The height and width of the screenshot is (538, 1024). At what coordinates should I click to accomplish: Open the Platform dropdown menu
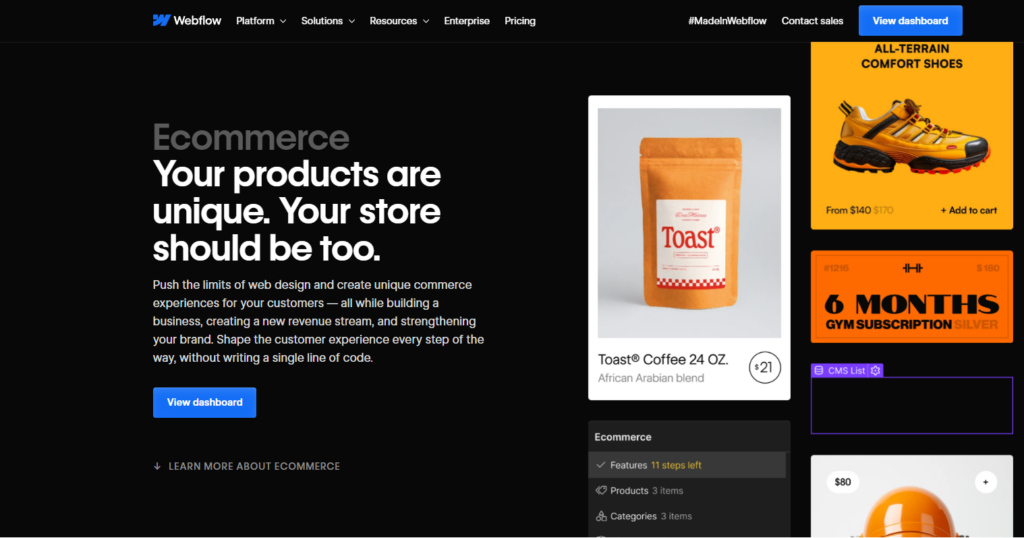[x=261, y=21]
